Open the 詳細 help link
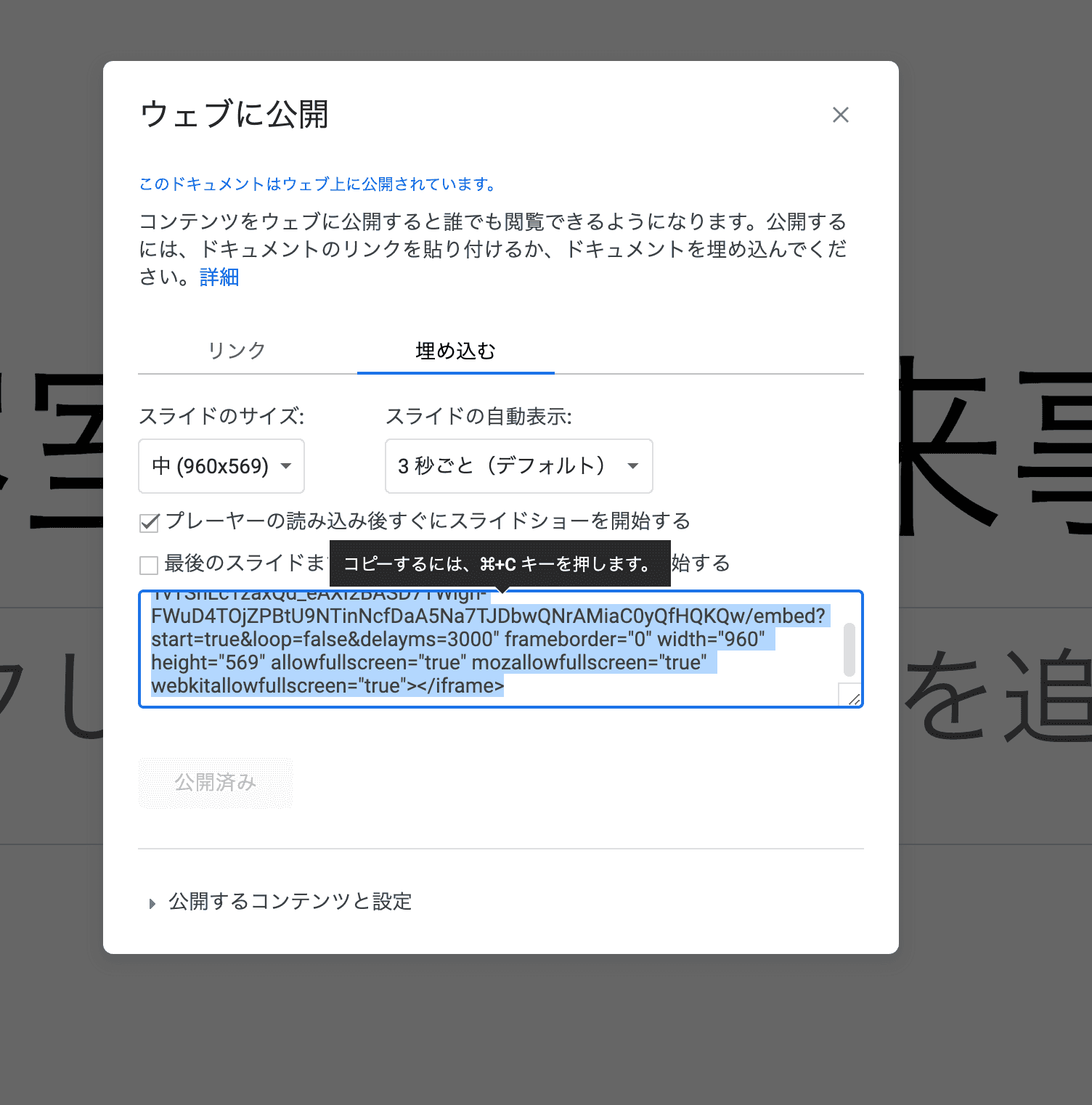Screen dimensions: 1092x1105 click(219, 277)
